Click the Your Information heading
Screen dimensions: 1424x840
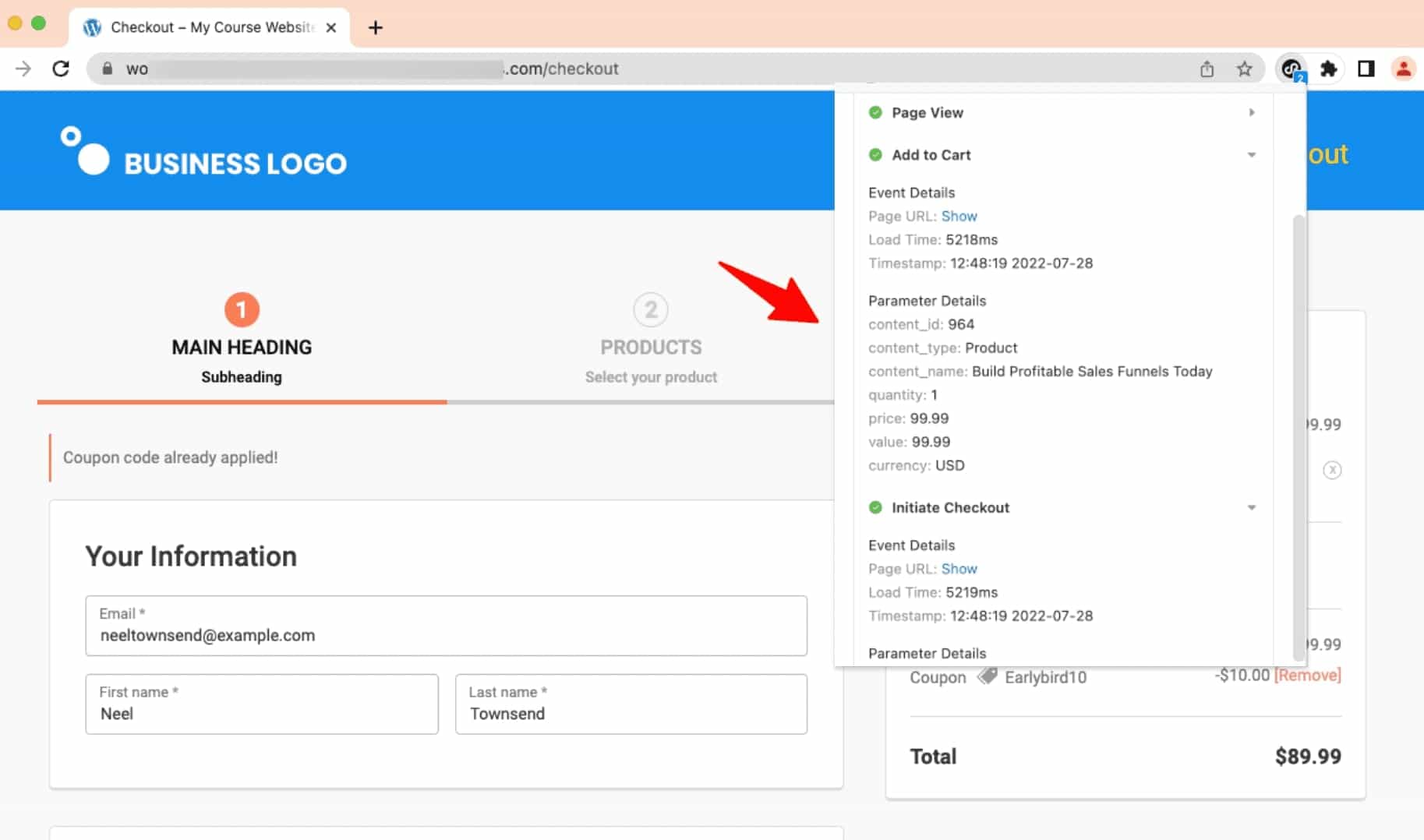tap(191, 556)
